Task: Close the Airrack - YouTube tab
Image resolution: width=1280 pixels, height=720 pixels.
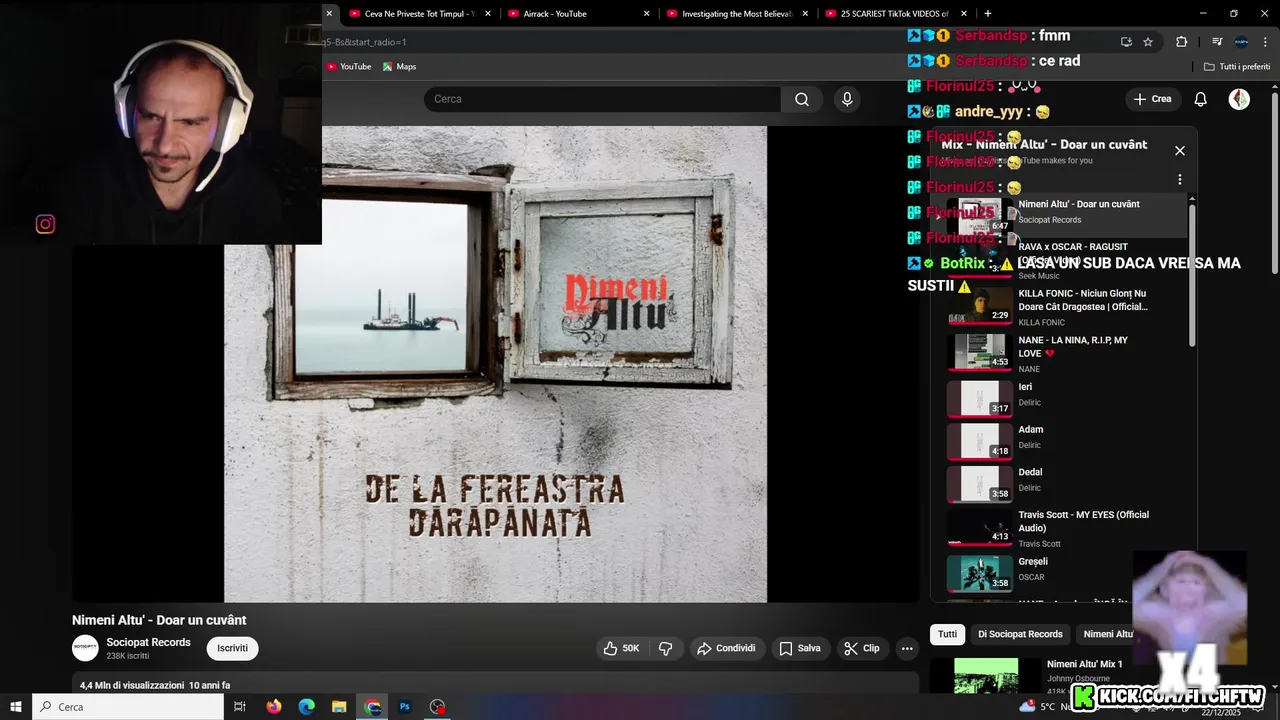Action: point(647,13)
